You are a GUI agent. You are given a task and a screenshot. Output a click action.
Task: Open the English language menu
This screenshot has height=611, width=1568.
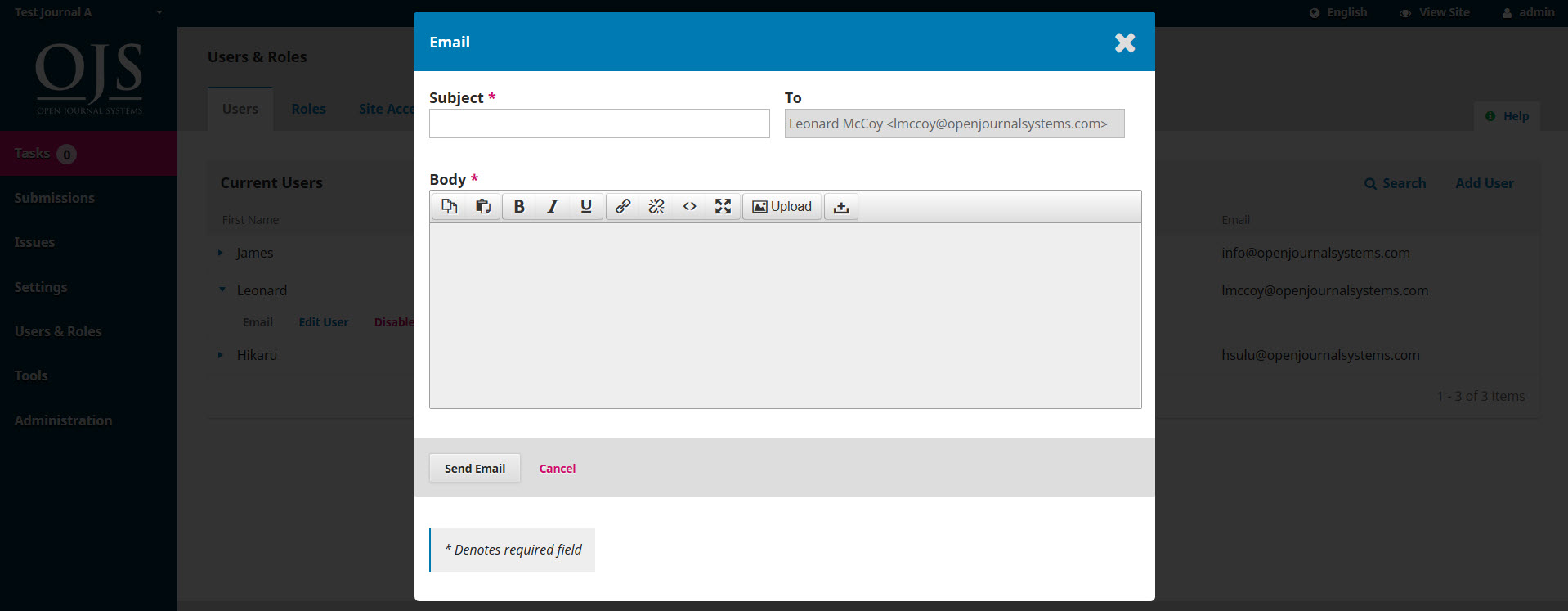1338,12
